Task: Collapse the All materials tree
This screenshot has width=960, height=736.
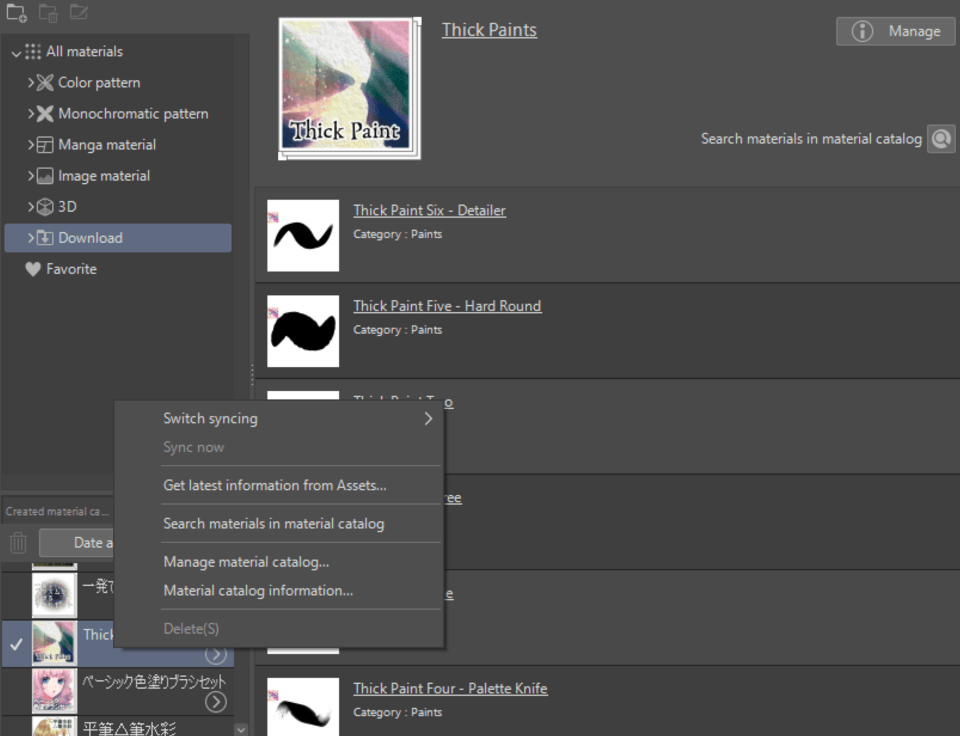Action: tap(16, 53)
